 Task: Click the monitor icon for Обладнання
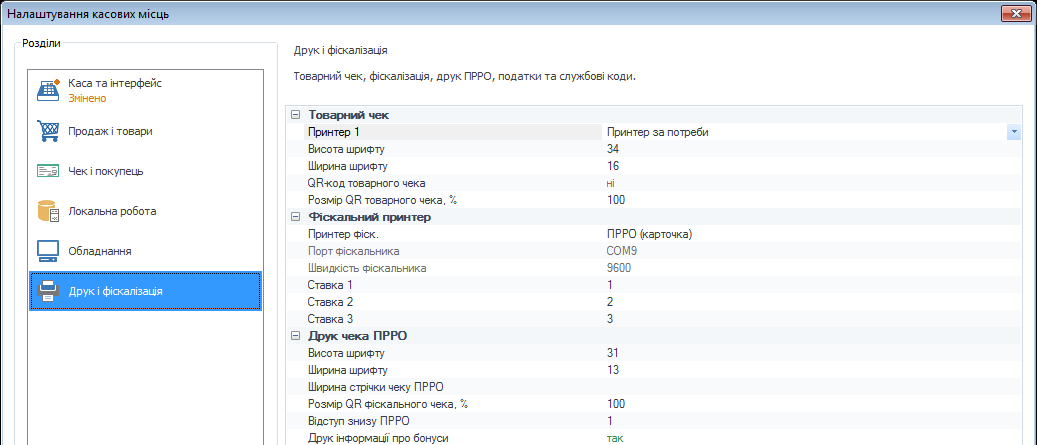[48, 251]
